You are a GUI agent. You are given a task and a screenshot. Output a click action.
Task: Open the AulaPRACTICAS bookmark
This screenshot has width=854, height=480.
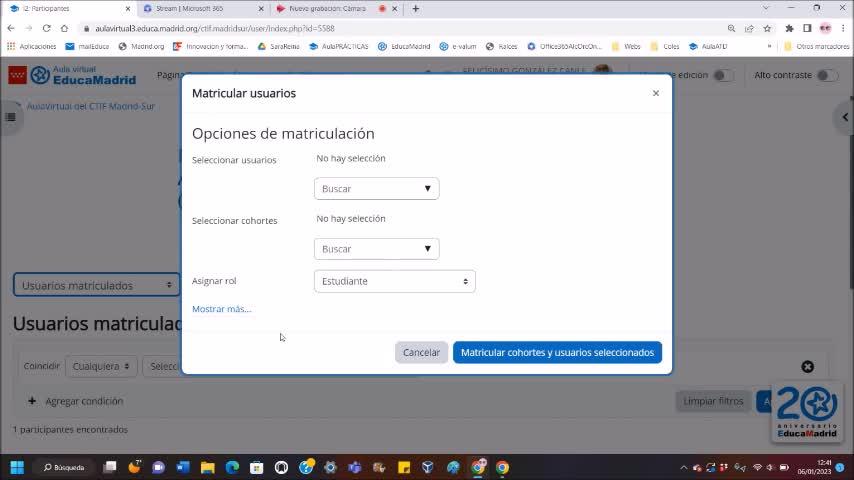339,47
